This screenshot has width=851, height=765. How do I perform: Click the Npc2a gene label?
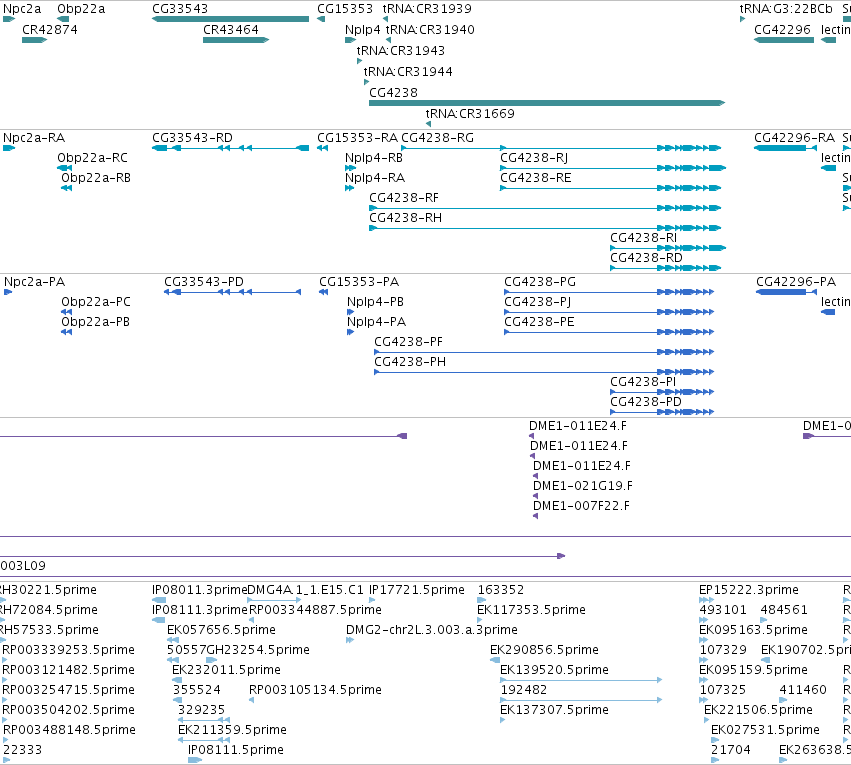pos(22,9)
